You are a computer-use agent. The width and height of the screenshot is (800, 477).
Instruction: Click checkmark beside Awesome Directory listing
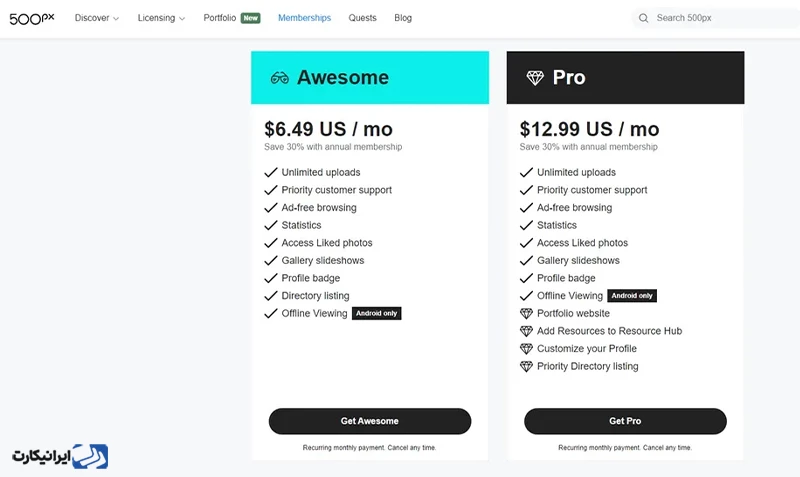(270, 296)
